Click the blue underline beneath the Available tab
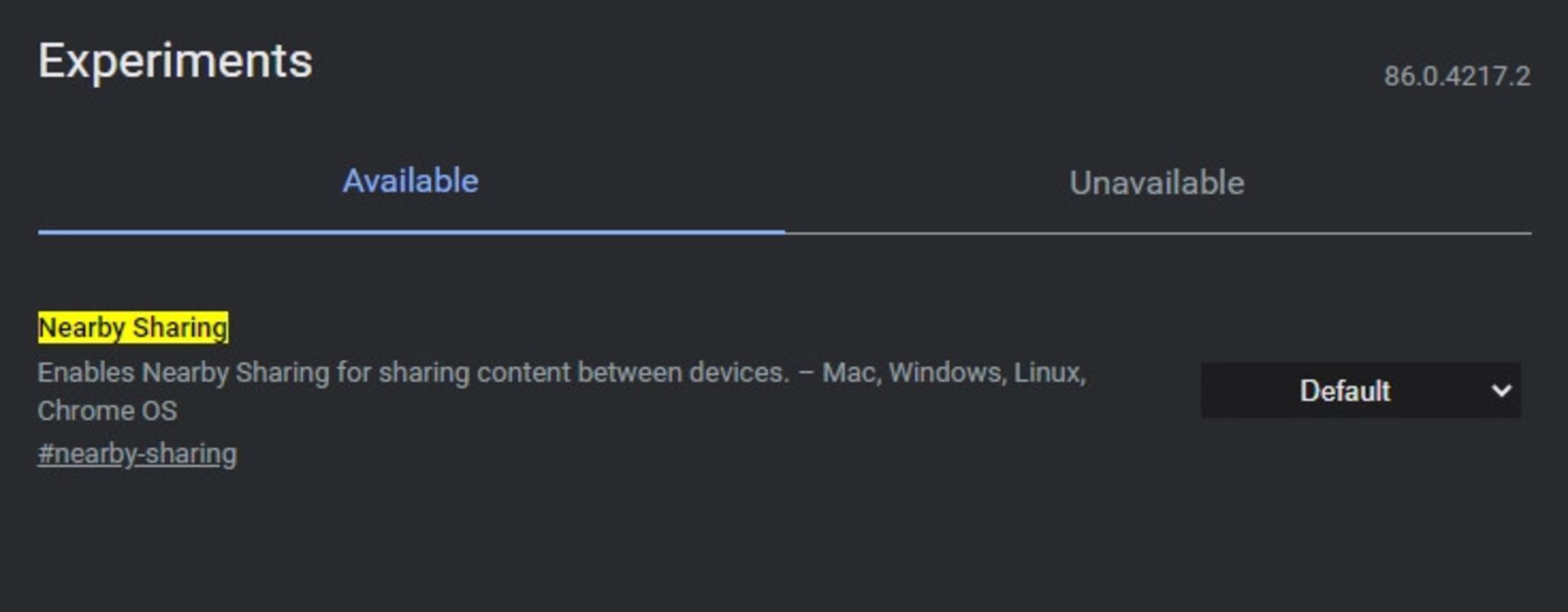Image resolution: width=1568 pixels, height=612 pixels. tap(411, 233)
